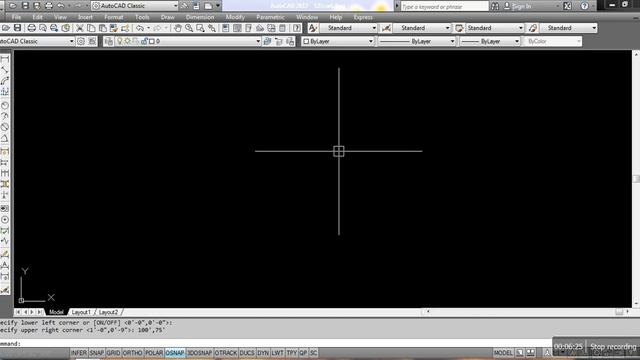
Task: Click the QP quick properties button
Action: [x=303, y=353]
